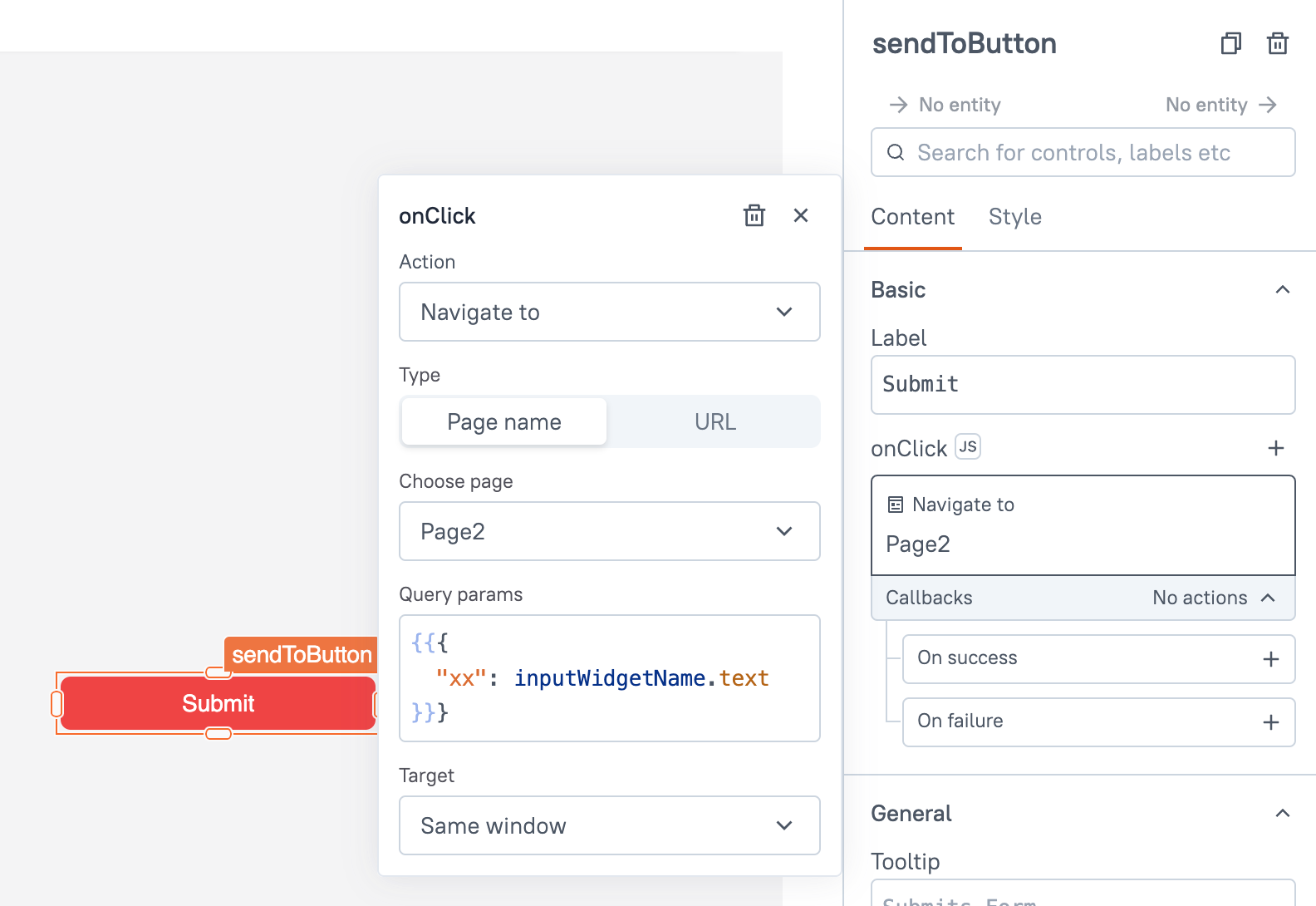Go to outgoing entity via right arrow
Screen dimensions: 1316x906
(1268, 105)
